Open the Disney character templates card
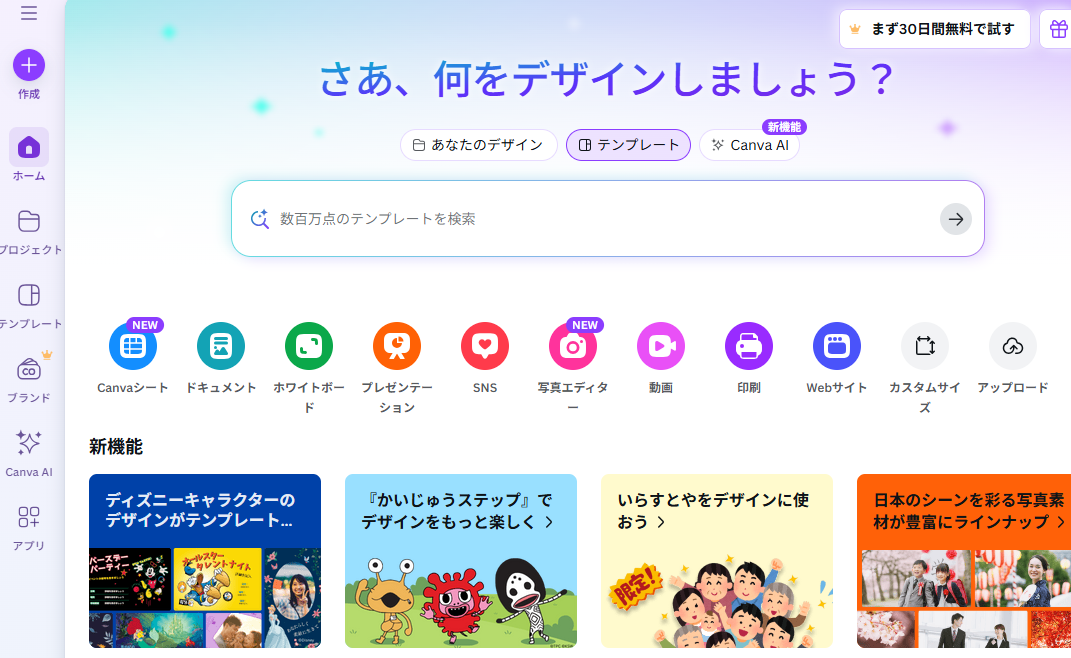1071x658 pixels. [x=205, y=561]
